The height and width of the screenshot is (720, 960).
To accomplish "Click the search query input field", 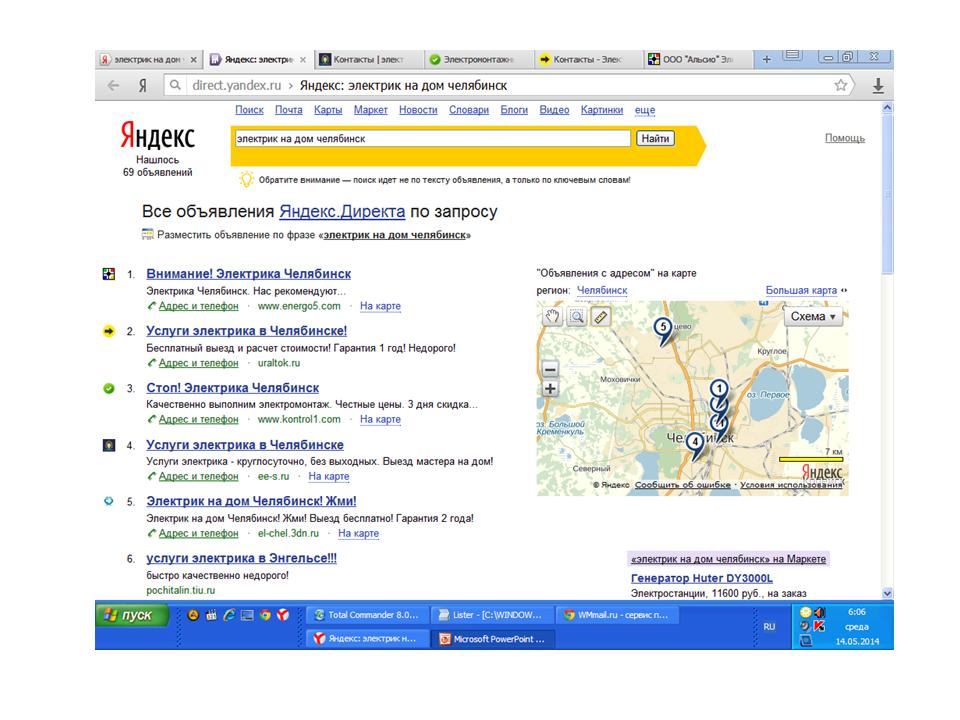I will coord(432,139).
